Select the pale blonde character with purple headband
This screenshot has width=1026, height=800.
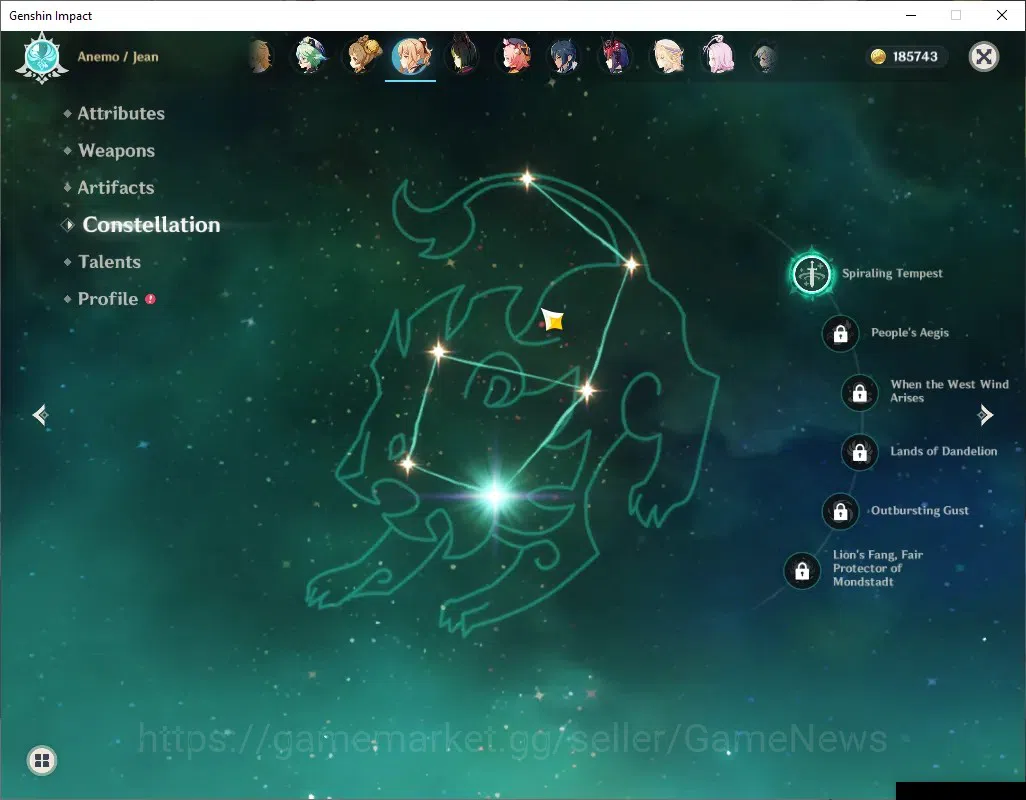point(668,56)
